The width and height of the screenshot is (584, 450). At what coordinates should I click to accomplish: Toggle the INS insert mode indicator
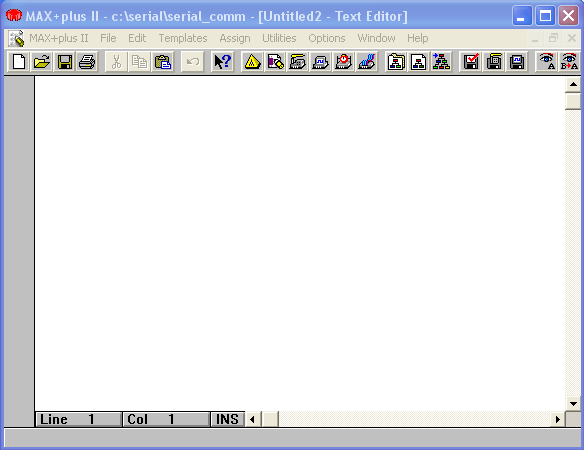[227, 419]
